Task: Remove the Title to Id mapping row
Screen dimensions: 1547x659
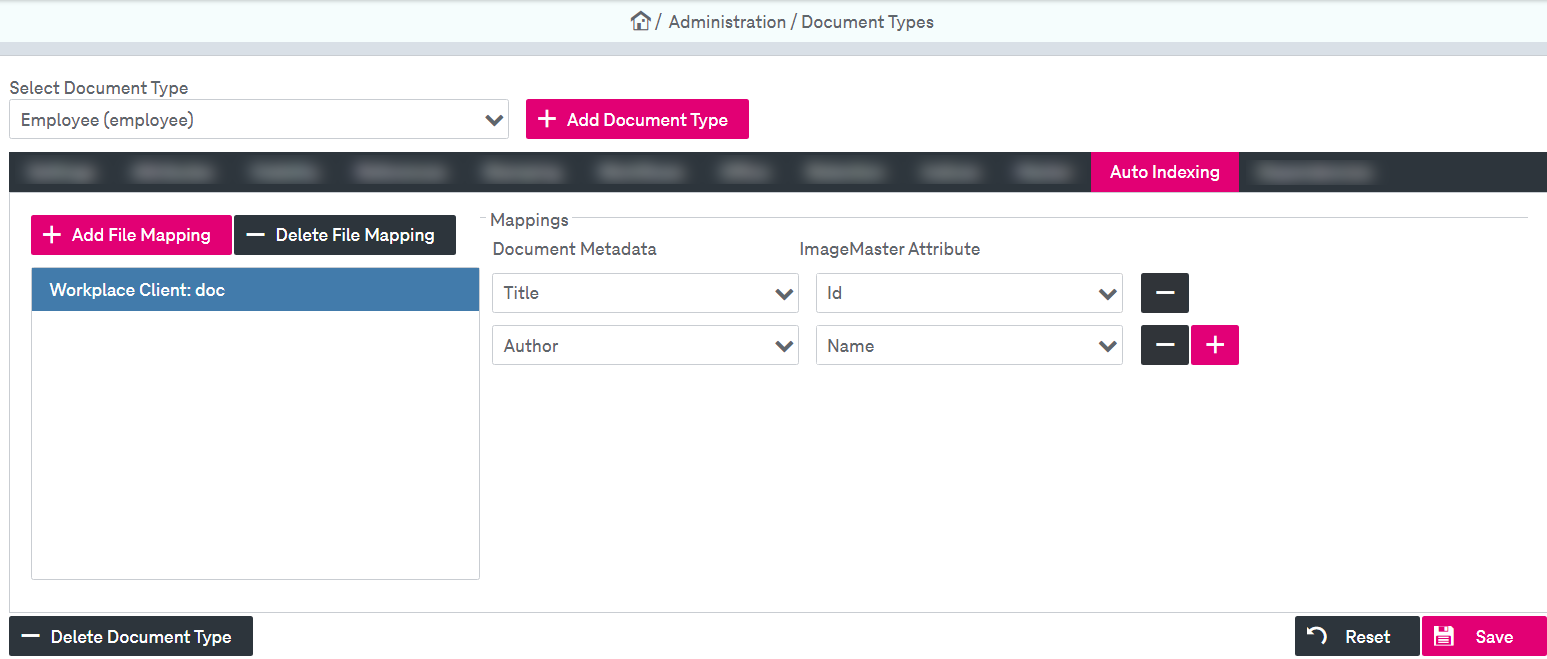Action: pos(1164,293)
